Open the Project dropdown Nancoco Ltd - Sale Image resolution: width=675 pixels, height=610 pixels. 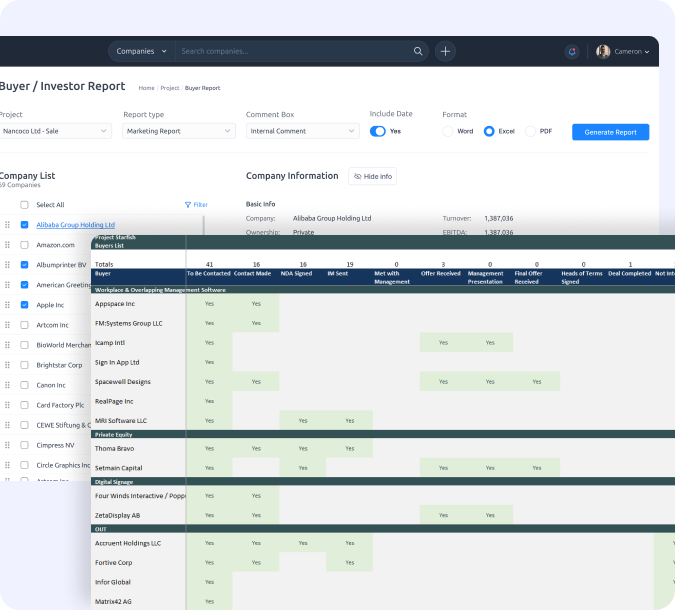54,131
